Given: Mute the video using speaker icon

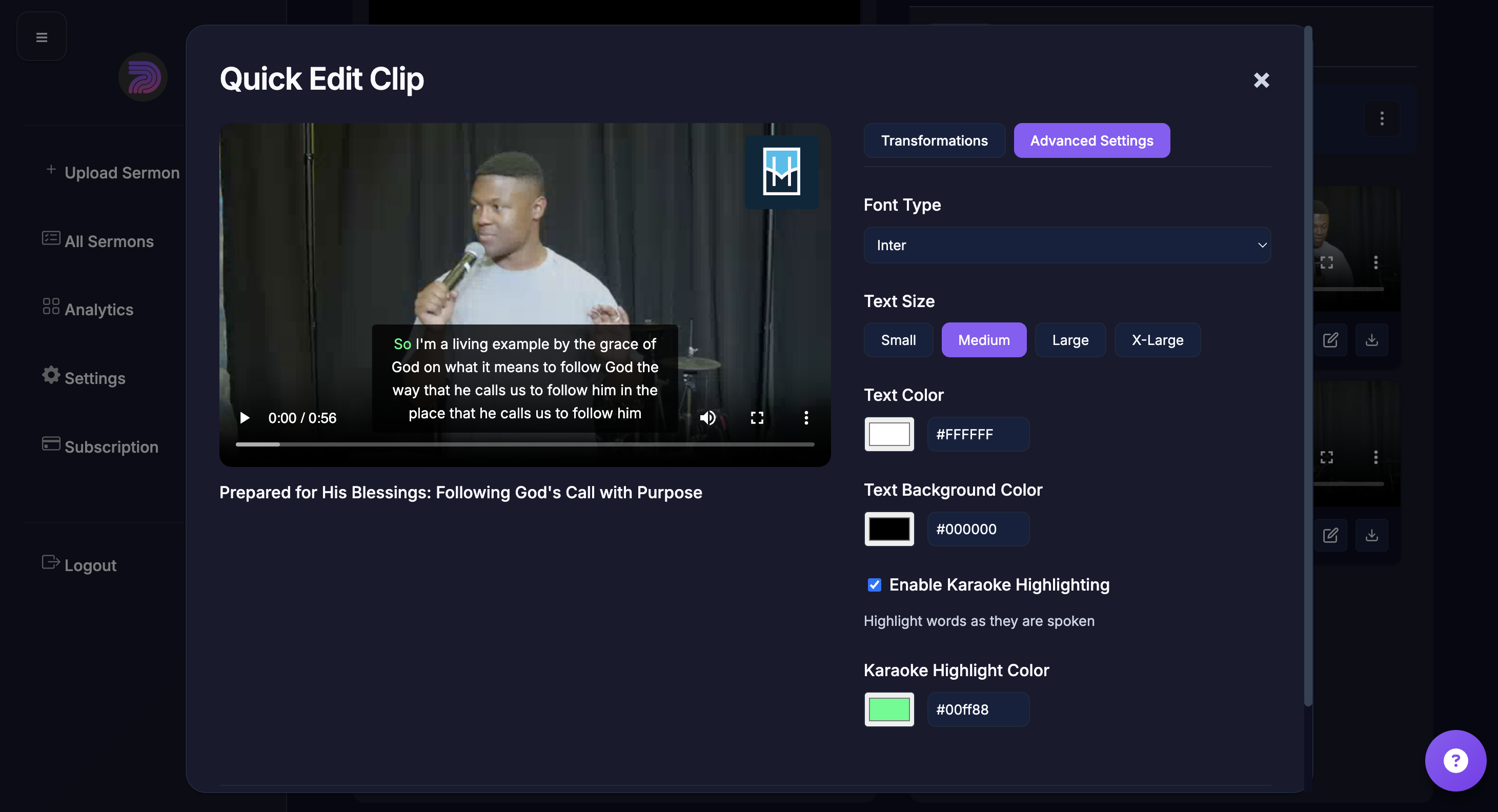Looking at the screenshot, I should coord(707,418).
